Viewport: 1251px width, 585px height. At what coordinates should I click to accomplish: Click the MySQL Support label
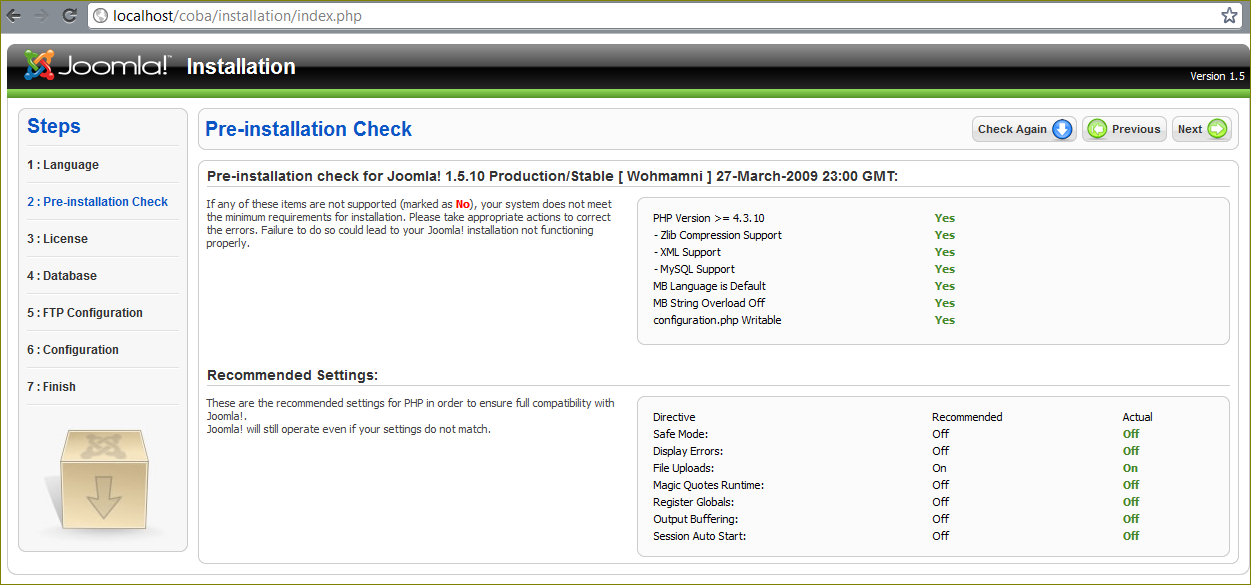694,269
